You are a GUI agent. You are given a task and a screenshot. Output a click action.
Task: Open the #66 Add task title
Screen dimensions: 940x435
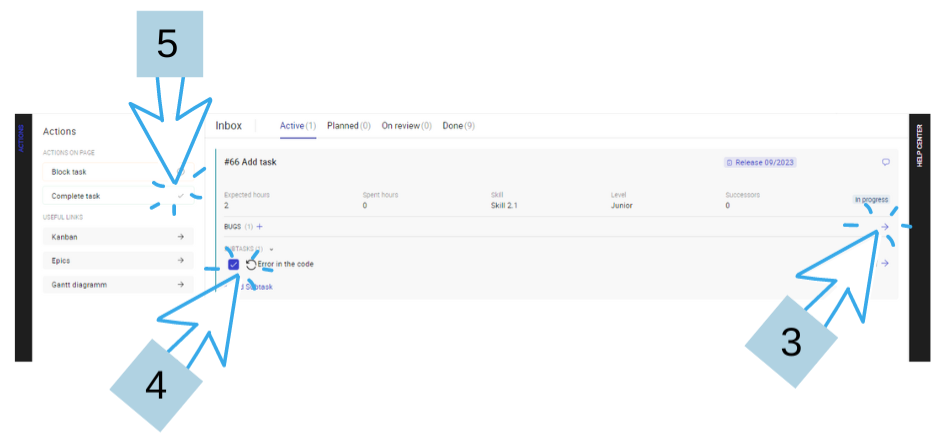(x=252, y=162)
